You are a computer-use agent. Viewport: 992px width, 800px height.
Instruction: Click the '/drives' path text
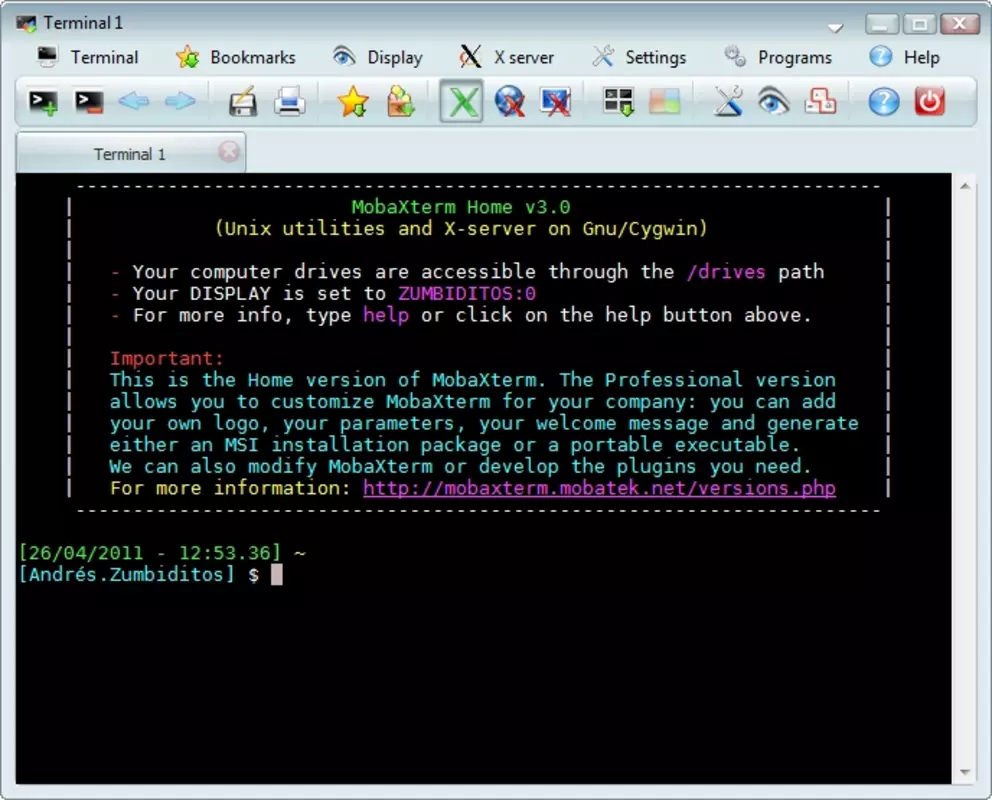[726, 272]
